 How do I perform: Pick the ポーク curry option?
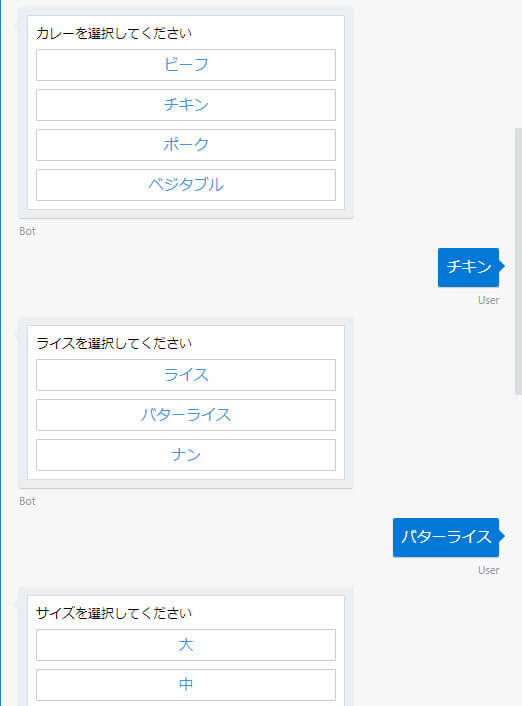coord(186,145)
